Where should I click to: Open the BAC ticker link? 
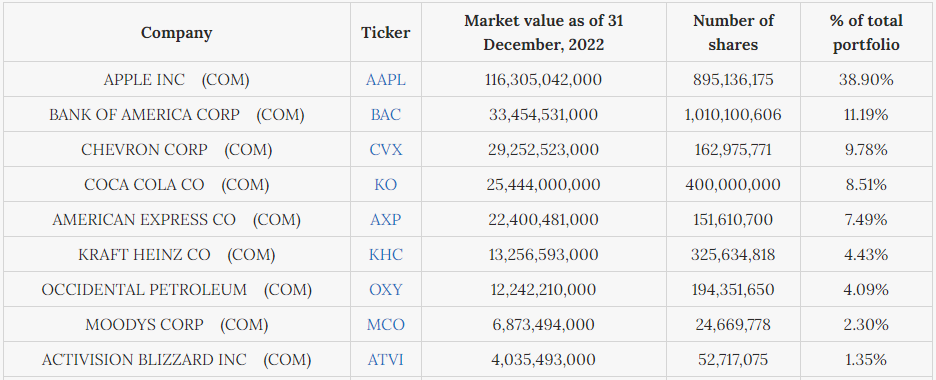click(x=386, y=115)
